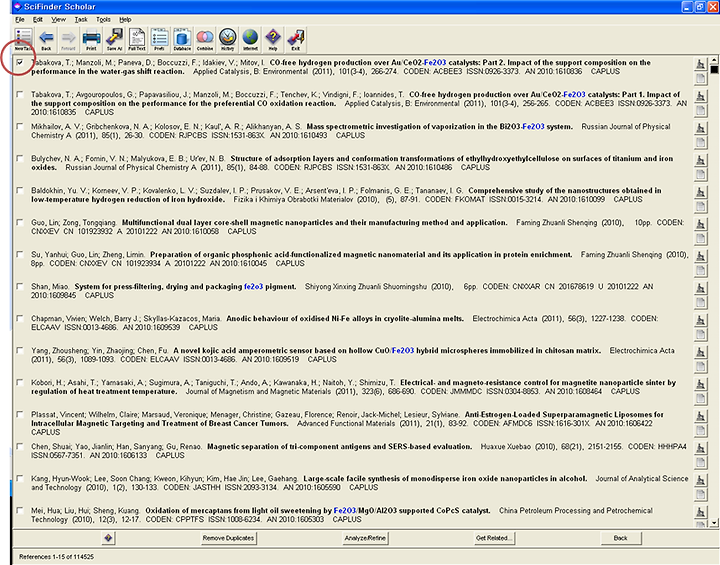Open the Edit menu

pos(38,20)
